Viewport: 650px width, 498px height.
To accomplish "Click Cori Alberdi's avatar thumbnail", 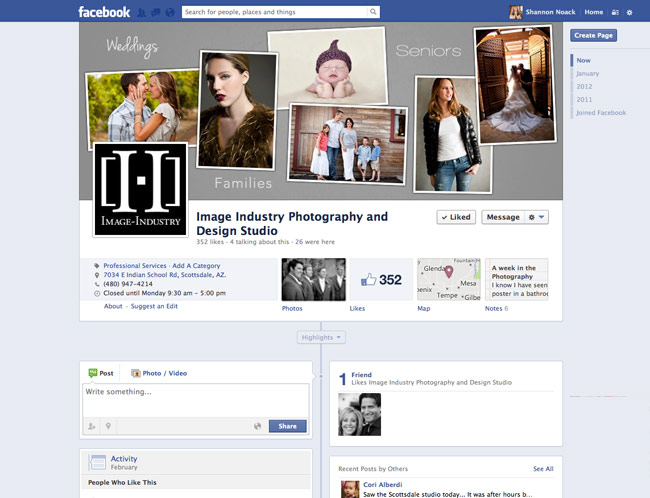I will (x=350, y=490).
